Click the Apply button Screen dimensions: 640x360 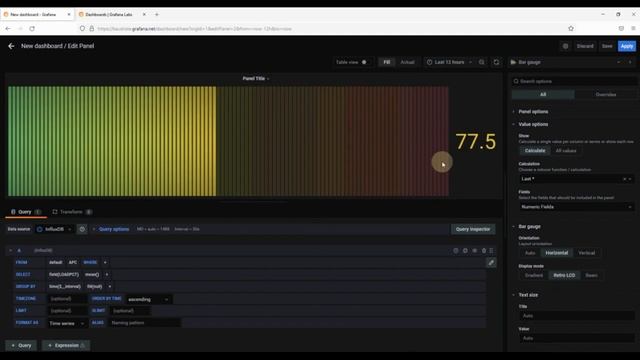coord(627,46)
